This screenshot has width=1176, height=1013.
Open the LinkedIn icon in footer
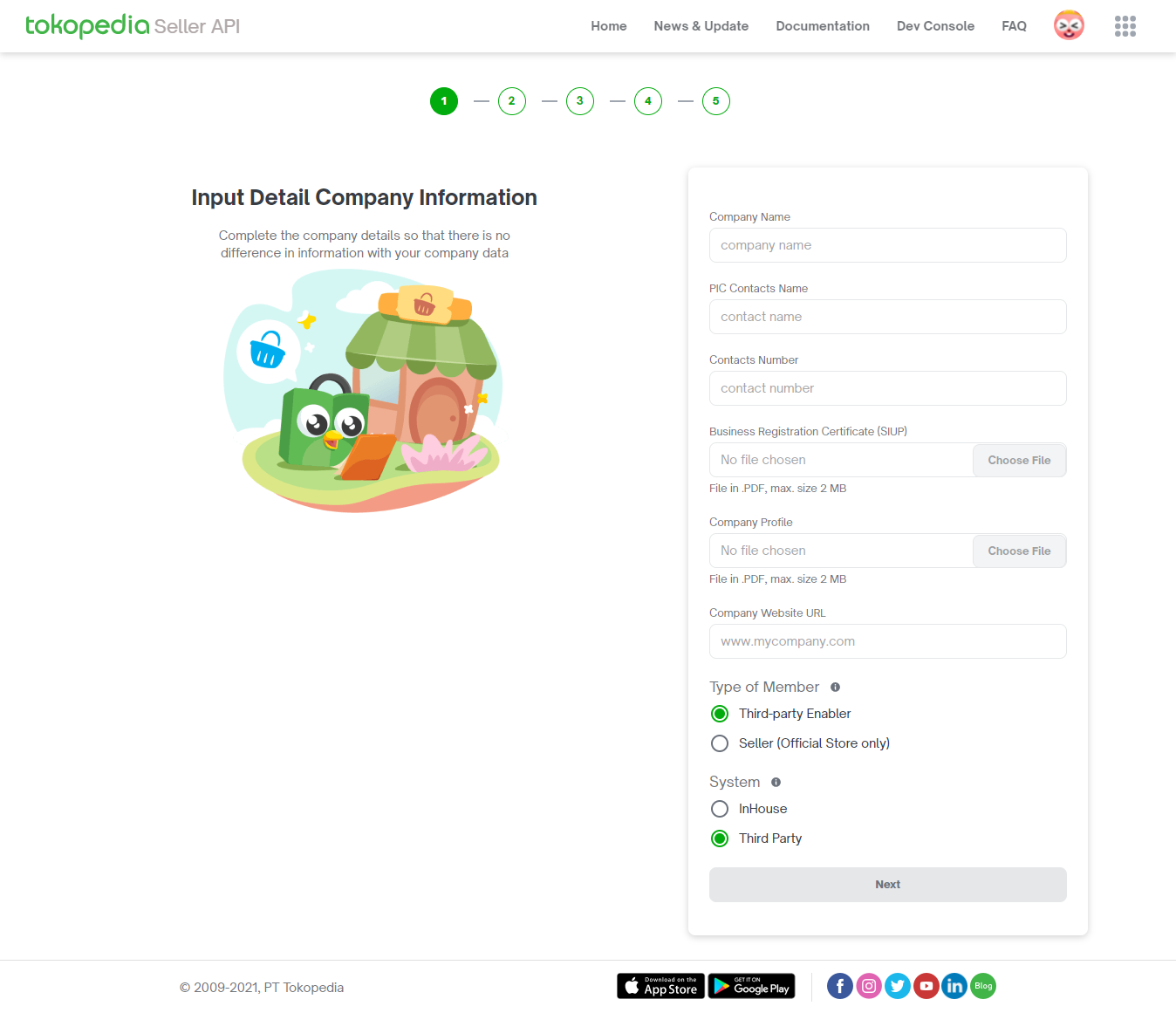point(954,986)
